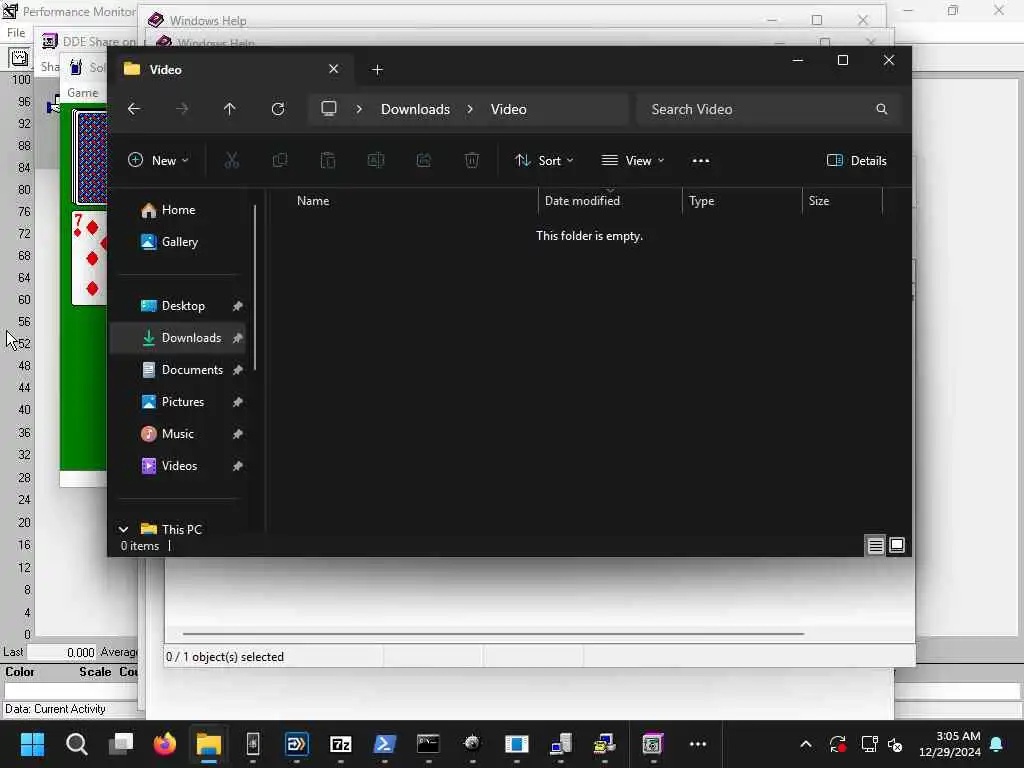Add a new Explorer tab
Image resolution: width=1024 pixels, height=768 pixels.
377,69
